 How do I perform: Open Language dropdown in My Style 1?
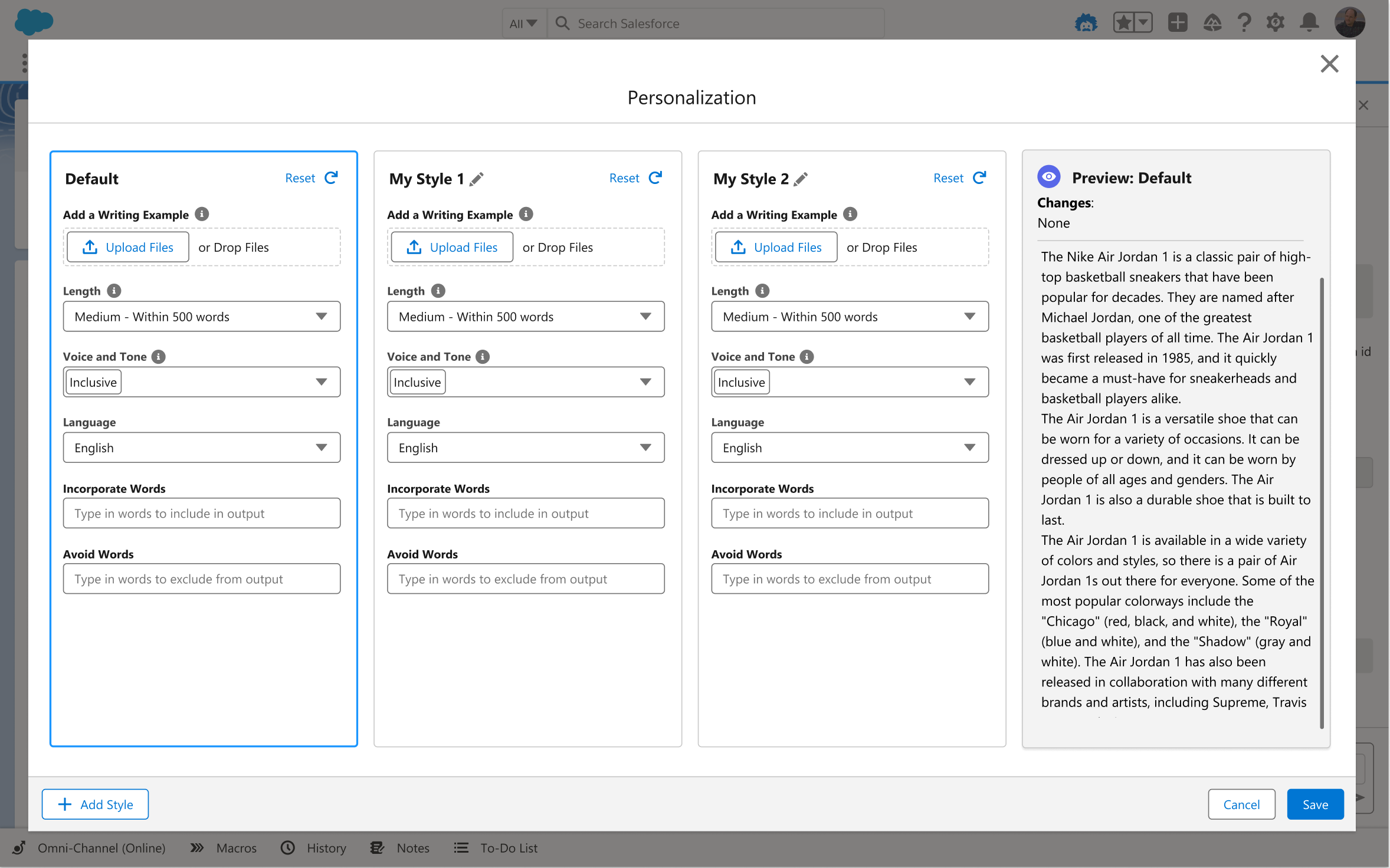pyautogui.click(x=526, y=448)
